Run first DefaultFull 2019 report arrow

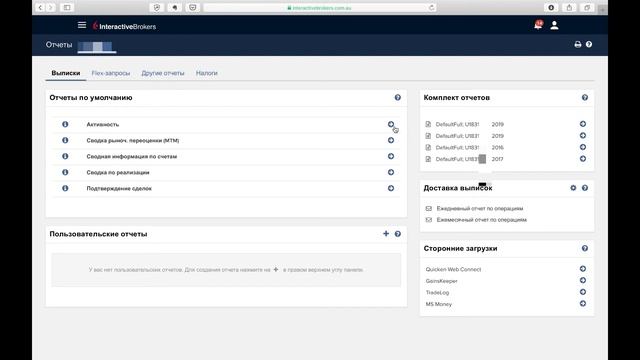583,124
